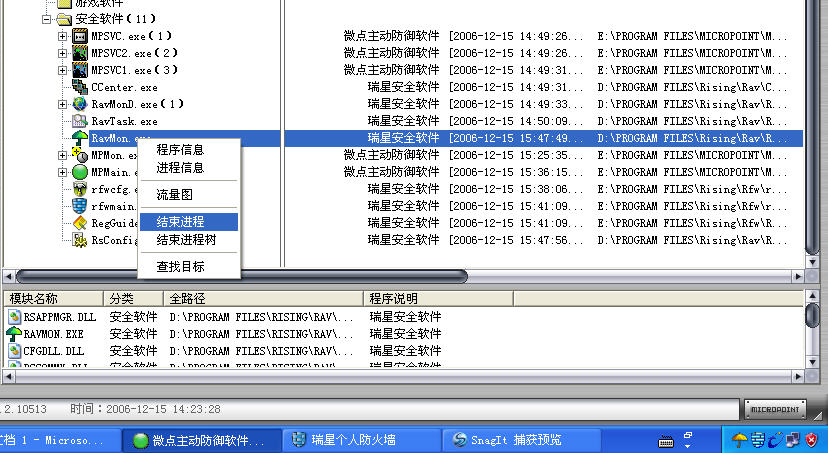Click the green ball MPMain icon
The height and width of the screenshot is (453, 828).
(80, 172)
